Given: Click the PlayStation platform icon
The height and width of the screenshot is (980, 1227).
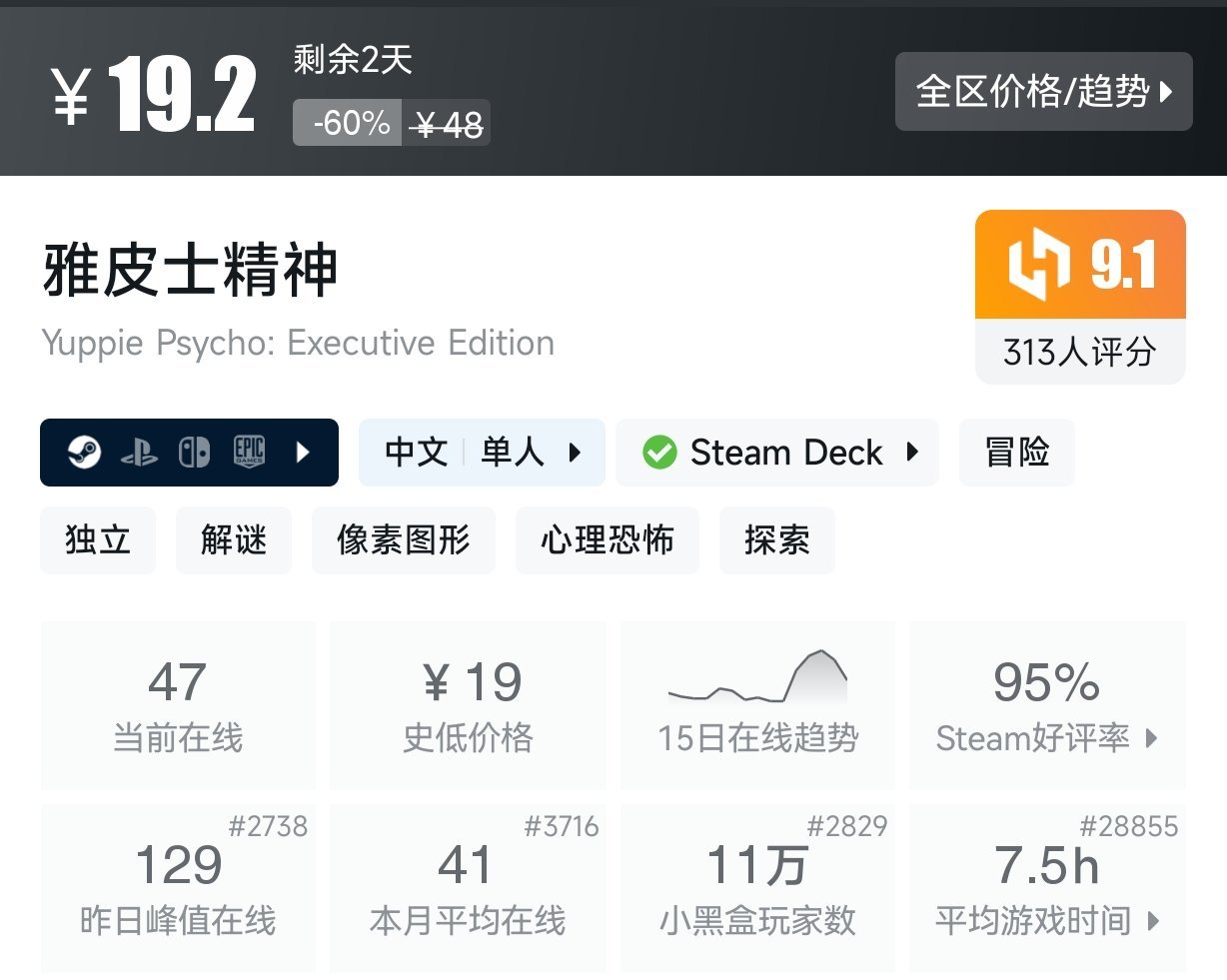Looking at the screenshot, I should 139,454.
